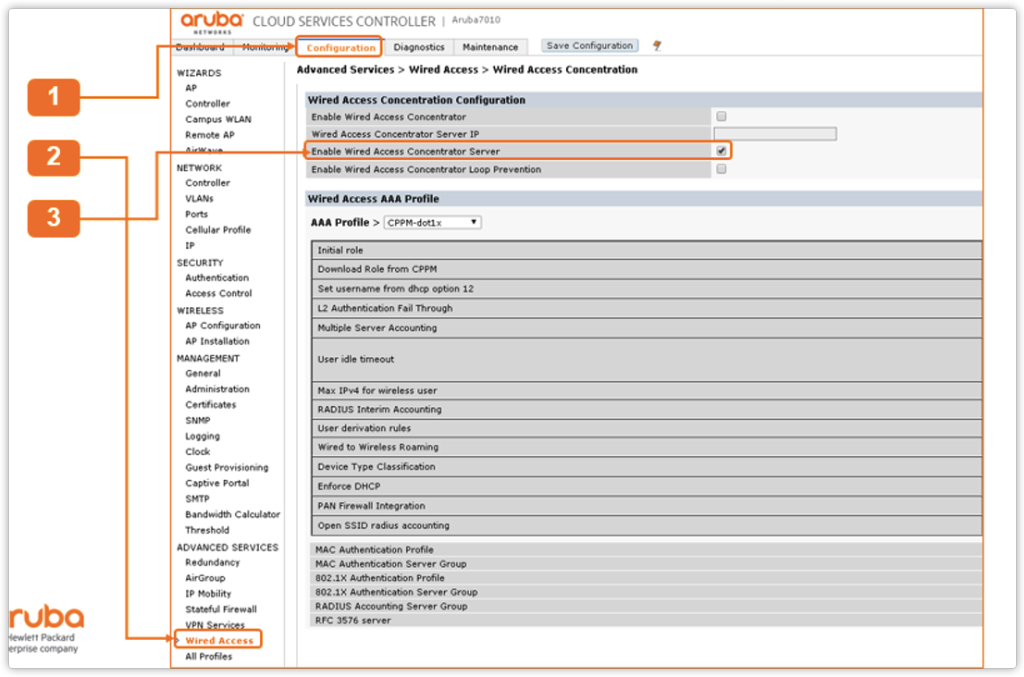Open Controller under the Wizards section
The width and height of the screenshot is (1024, 677).
pos(207,104)
